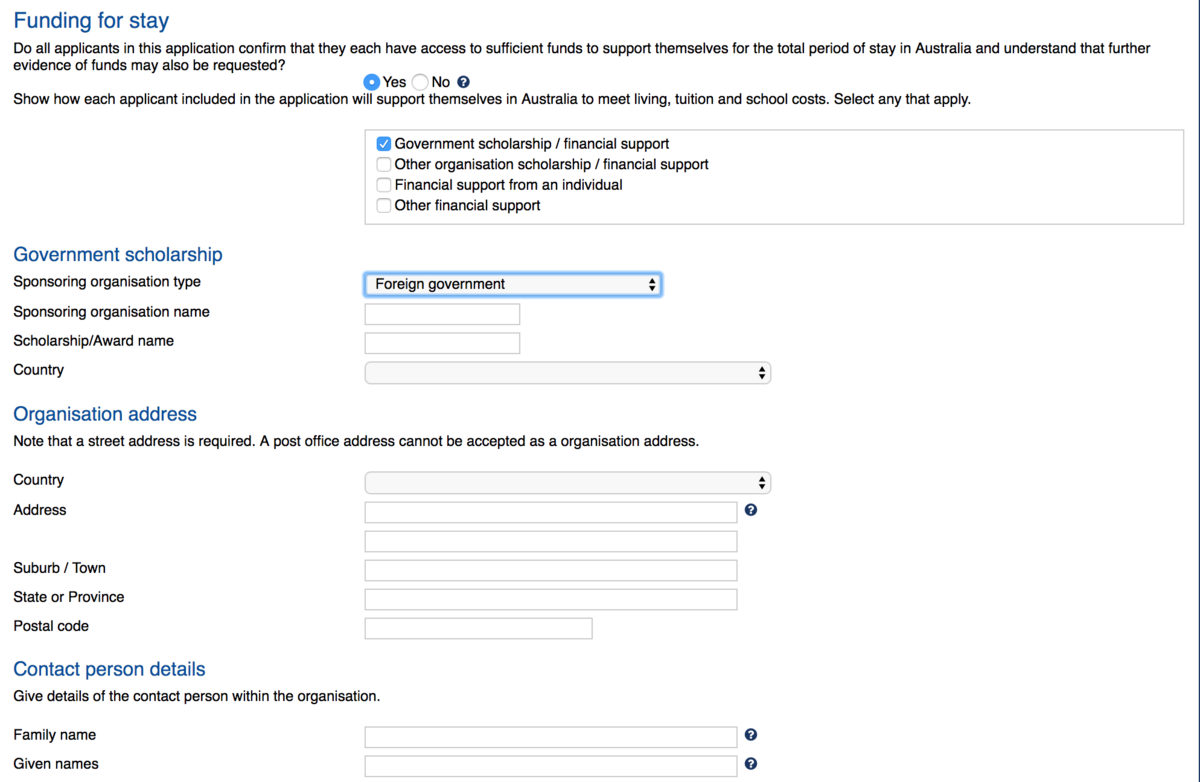This screenshot has height=782, width=1200.
Task: Click Sponsoring organisation name field
Action: click(442, 314)
